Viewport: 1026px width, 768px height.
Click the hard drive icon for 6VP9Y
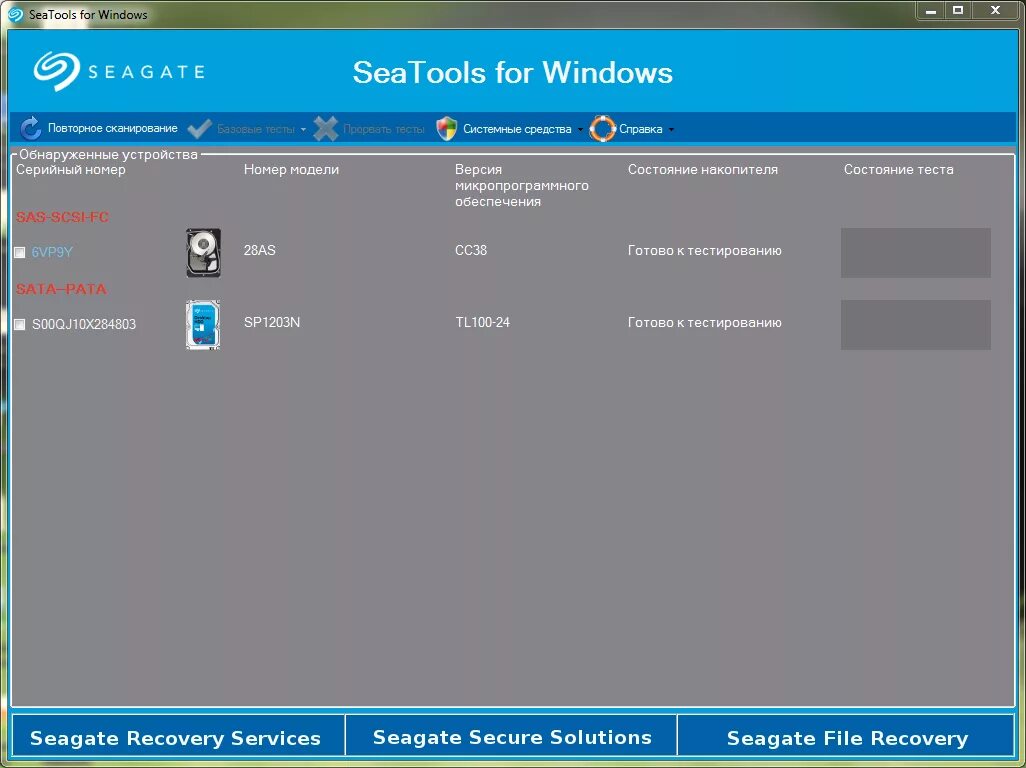(203, 253)
